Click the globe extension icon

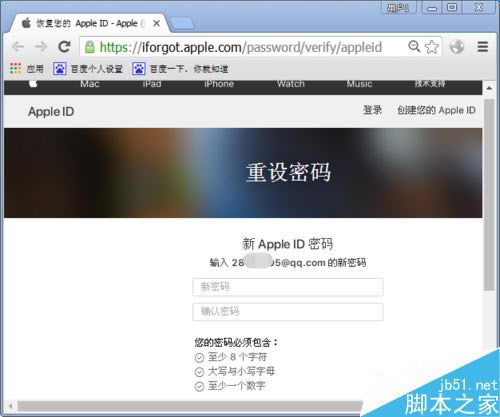point(457,47)
